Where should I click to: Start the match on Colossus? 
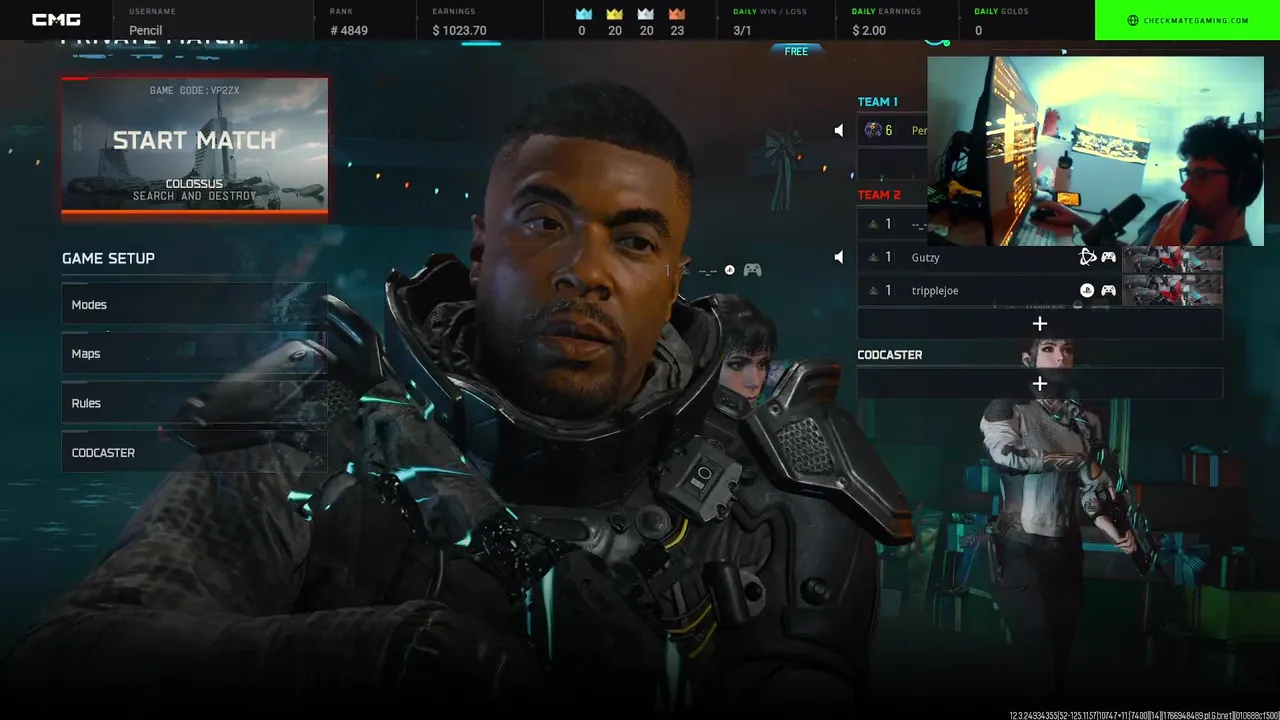point(194,147)
